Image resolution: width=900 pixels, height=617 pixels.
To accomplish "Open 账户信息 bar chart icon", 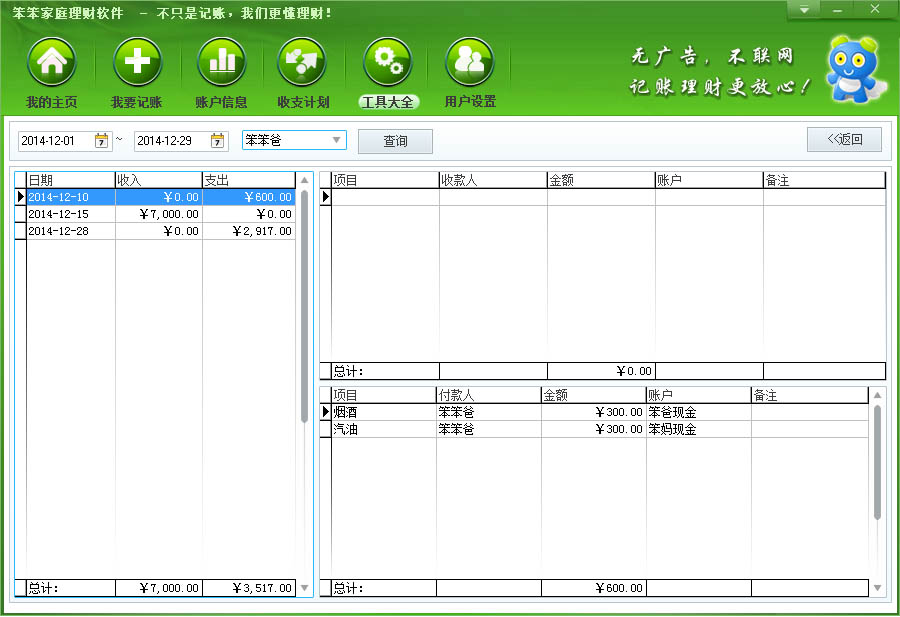I will point(221,63).
